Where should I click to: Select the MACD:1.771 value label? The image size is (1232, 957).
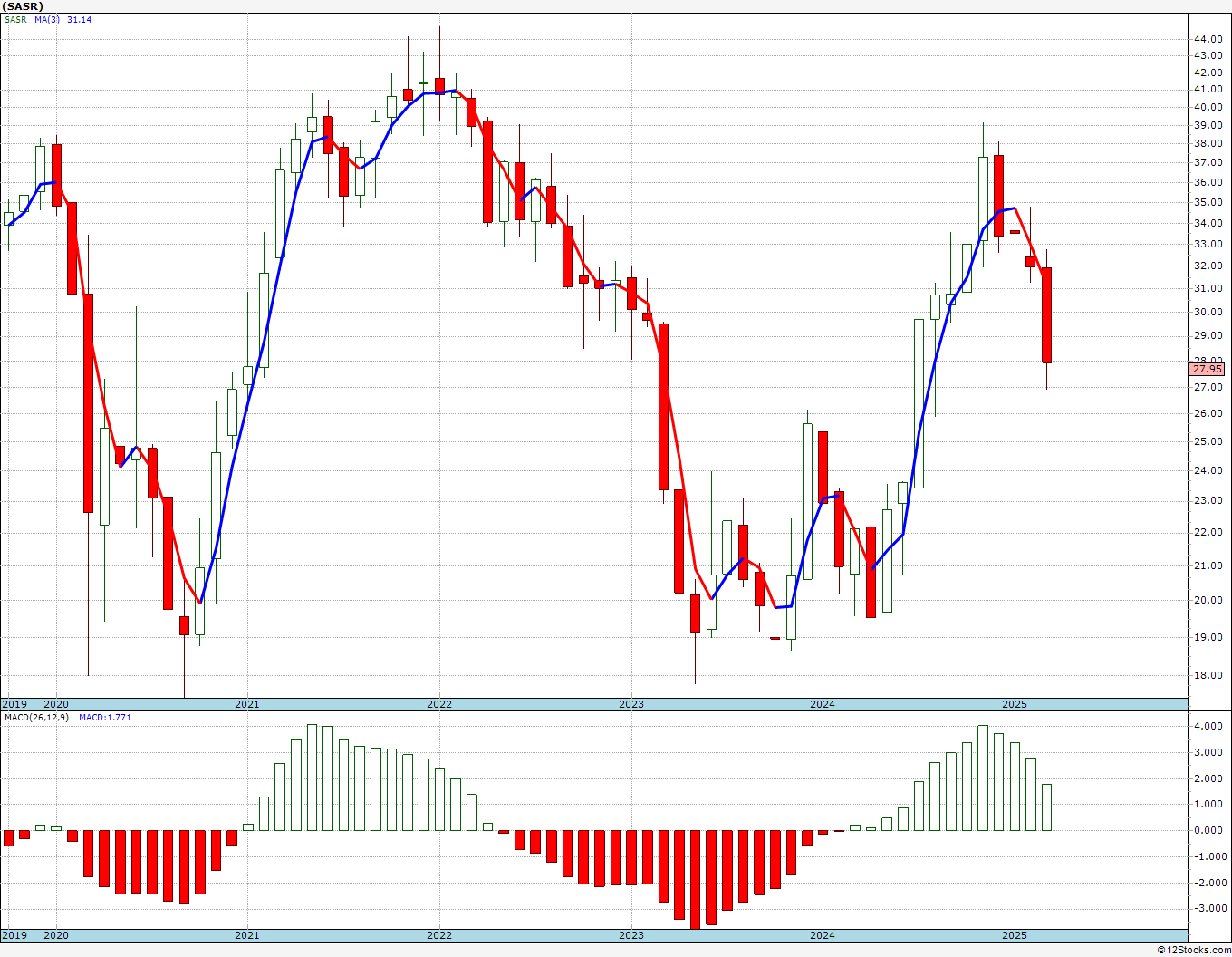[105, 718]
